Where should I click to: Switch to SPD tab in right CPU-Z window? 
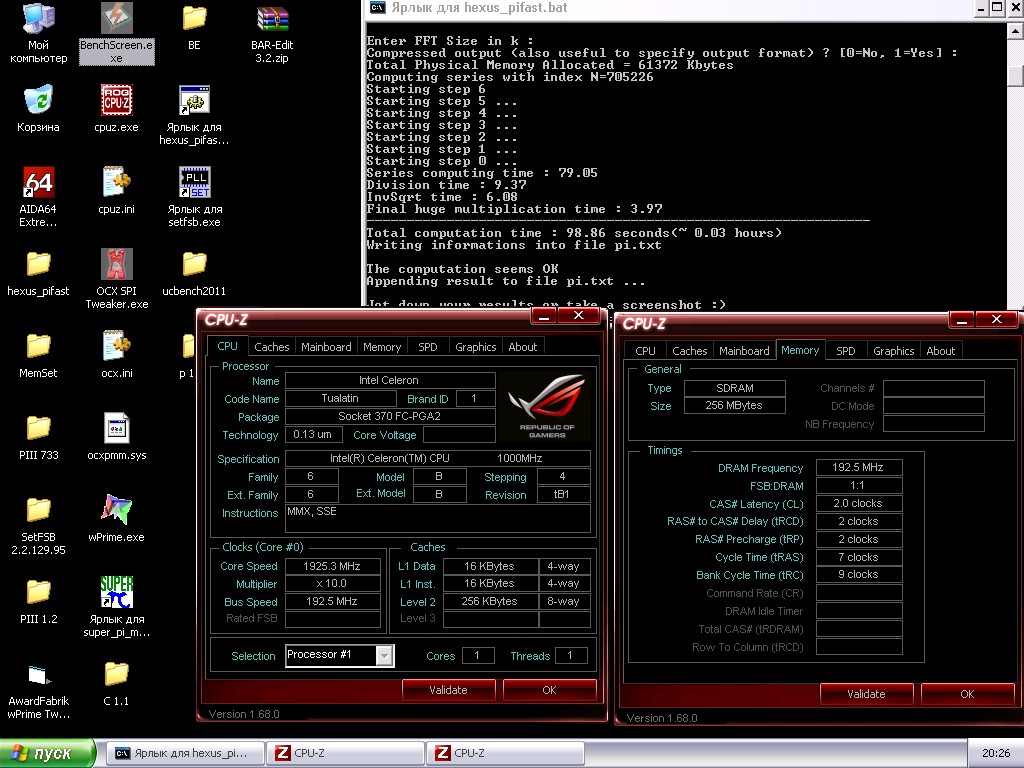tap(846, 351)
